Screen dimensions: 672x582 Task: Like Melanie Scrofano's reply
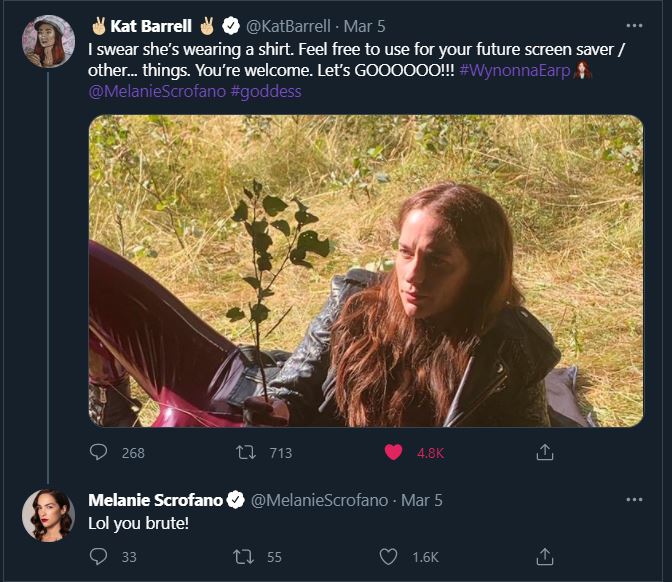coord(389,556)
